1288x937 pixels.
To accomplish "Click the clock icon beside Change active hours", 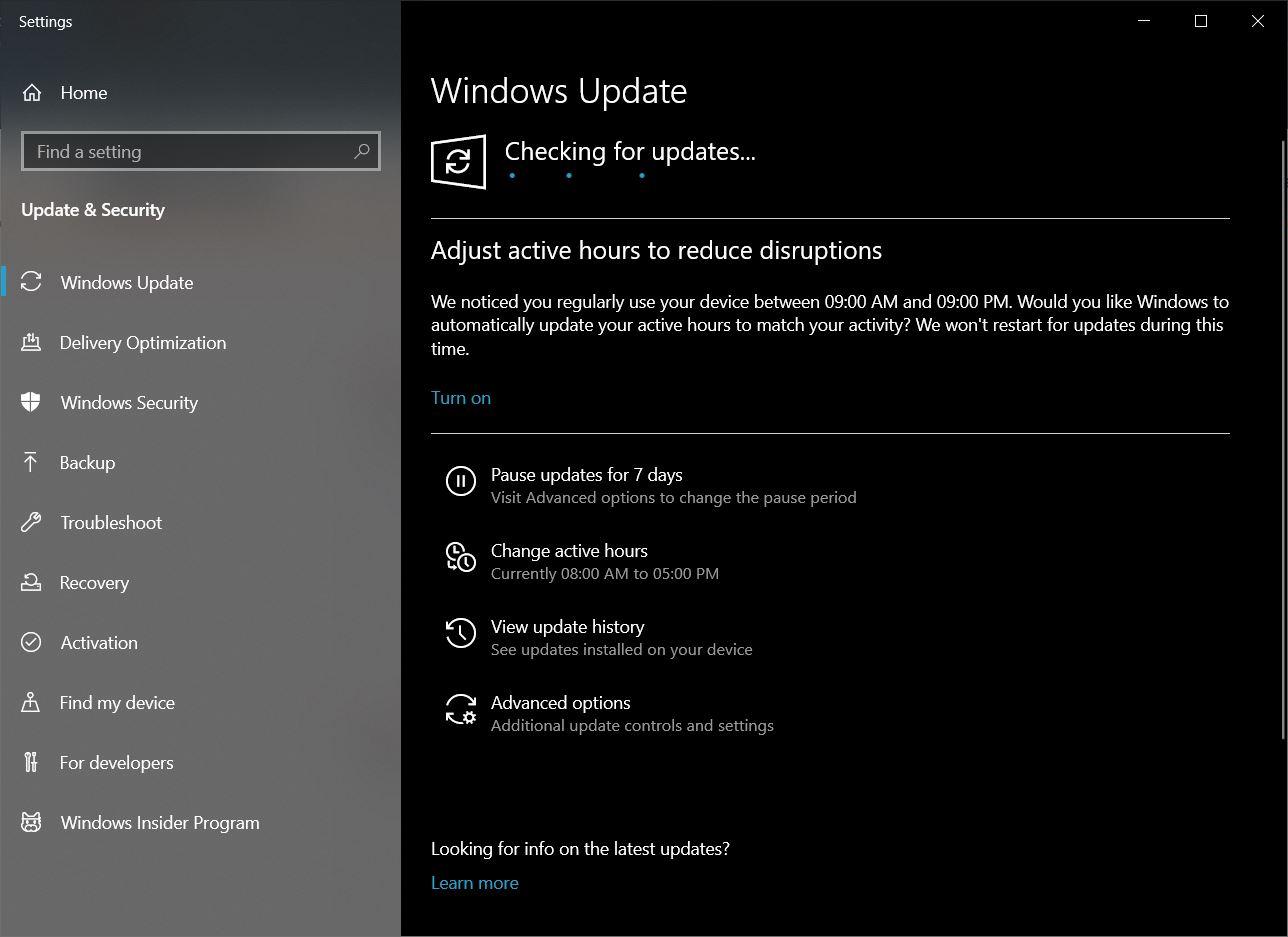I will tap(460, 557).
